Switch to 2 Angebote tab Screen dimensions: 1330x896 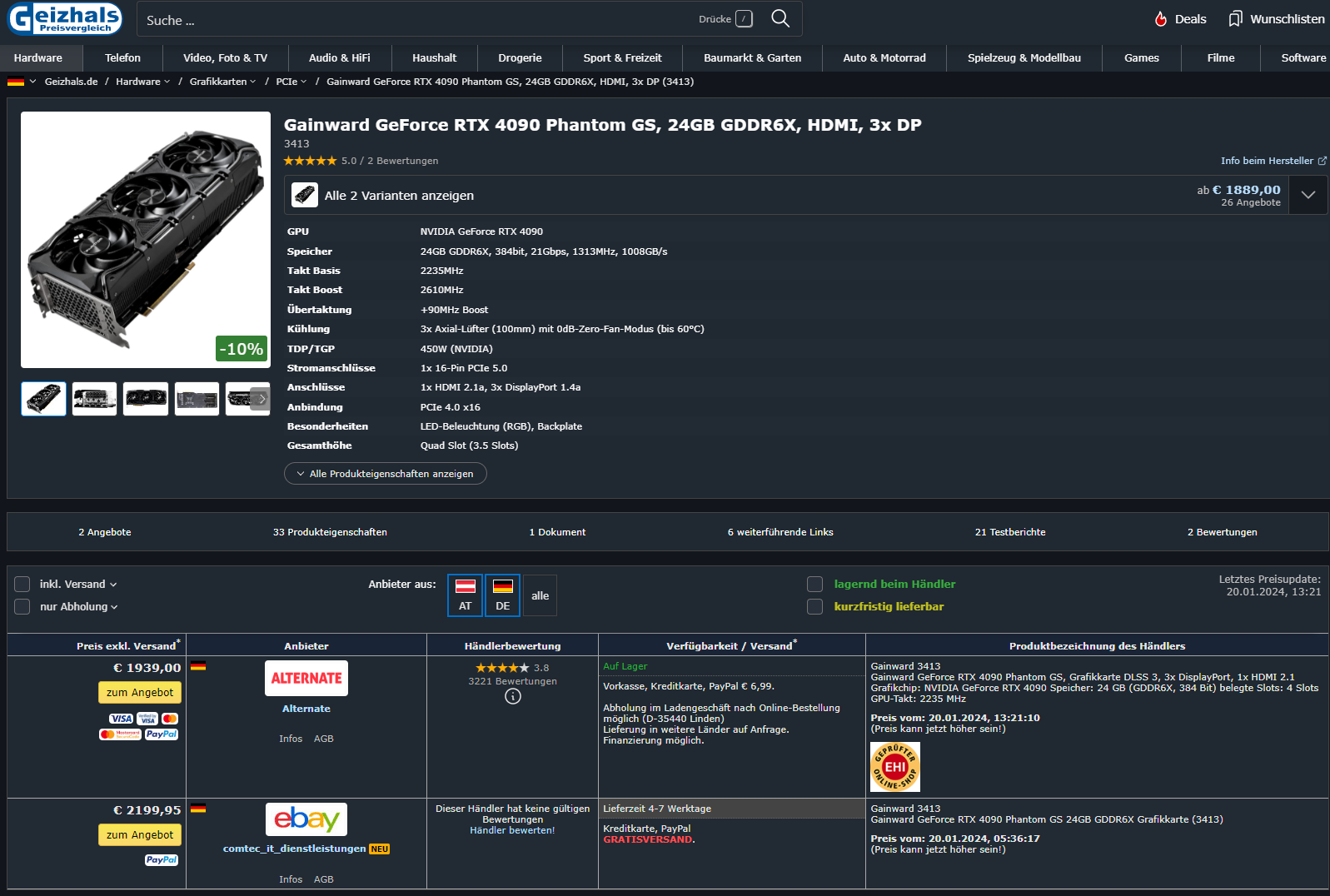(105, 532)
